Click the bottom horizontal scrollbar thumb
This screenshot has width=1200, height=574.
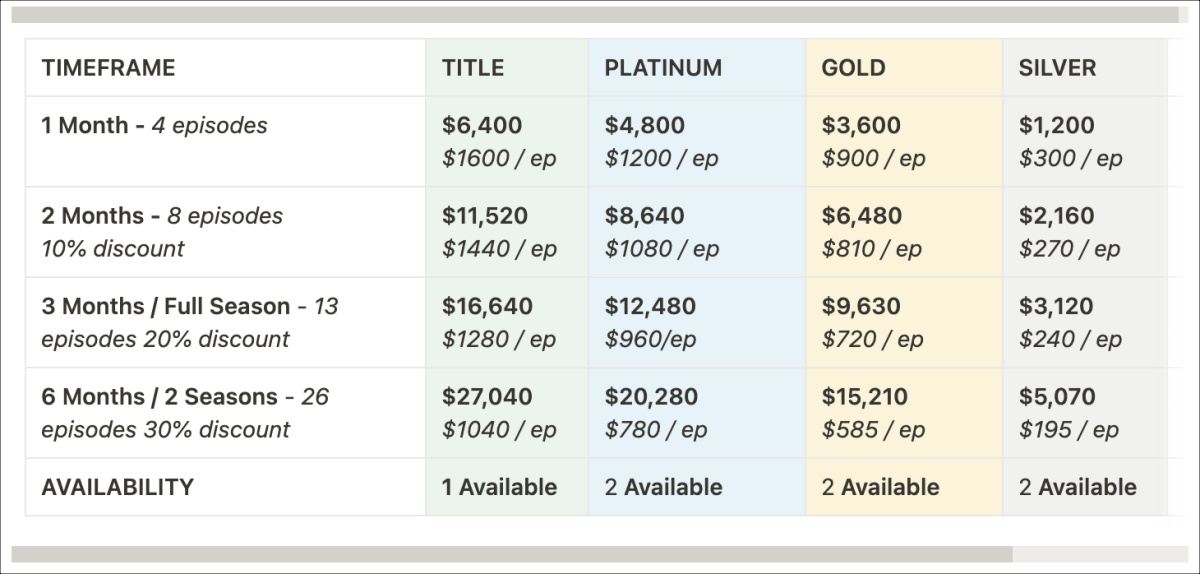tap(512, 554)
